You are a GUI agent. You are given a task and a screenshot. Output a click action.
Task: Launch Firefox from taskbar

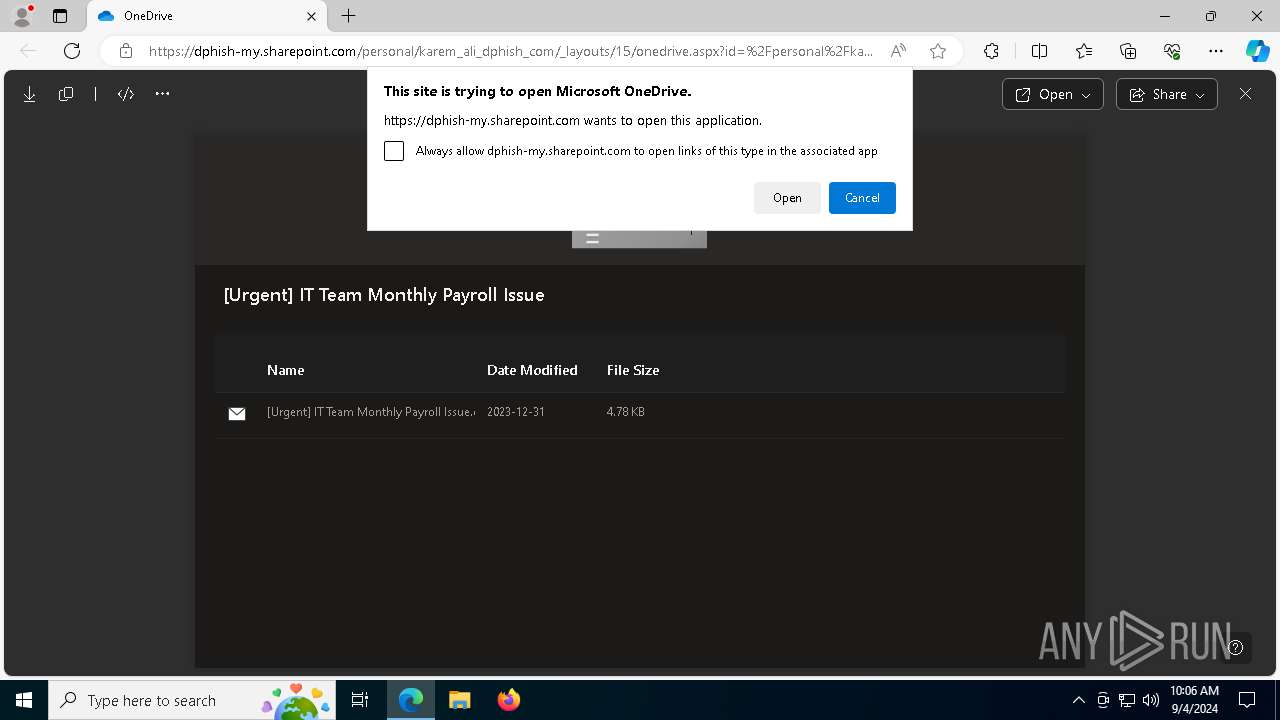click(508, 700)
